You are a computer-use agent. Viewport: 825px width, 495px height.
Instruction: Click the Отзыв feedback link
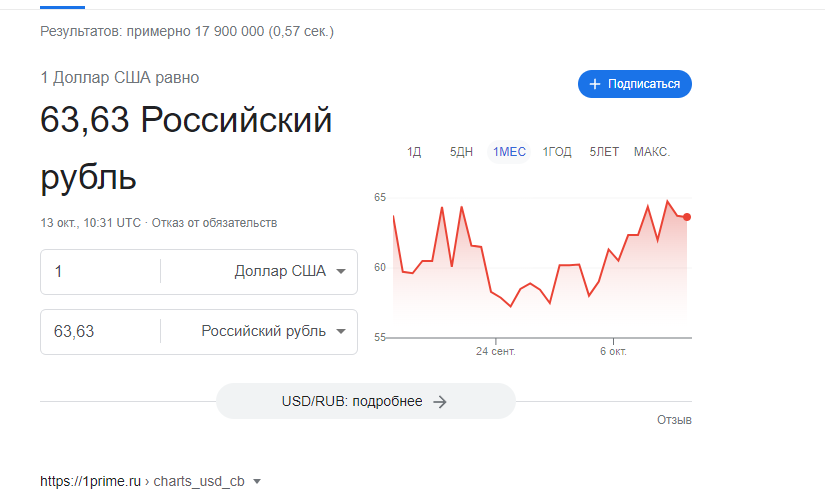tap(674, 420)
